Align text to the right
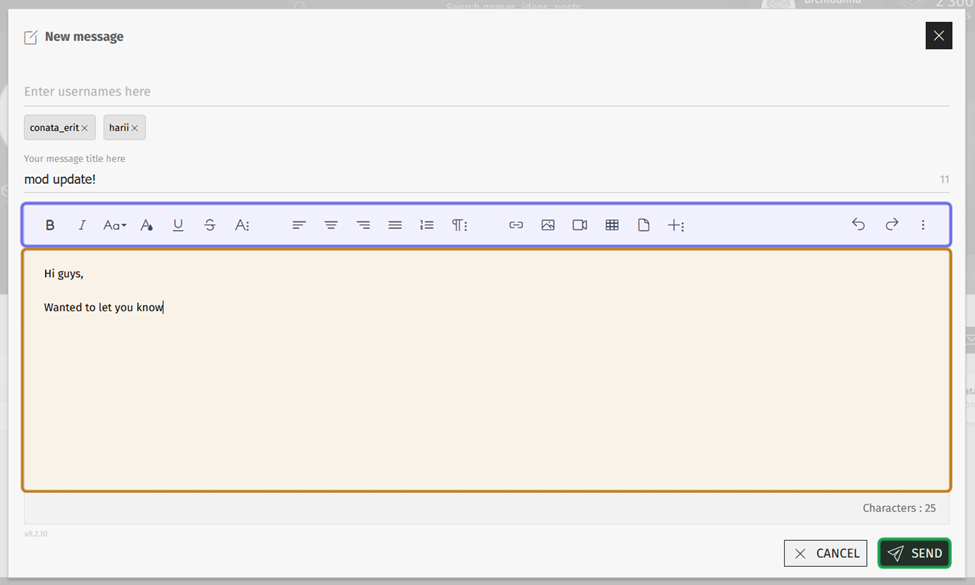This screenshot has height=585, width=975. [363, 225]
